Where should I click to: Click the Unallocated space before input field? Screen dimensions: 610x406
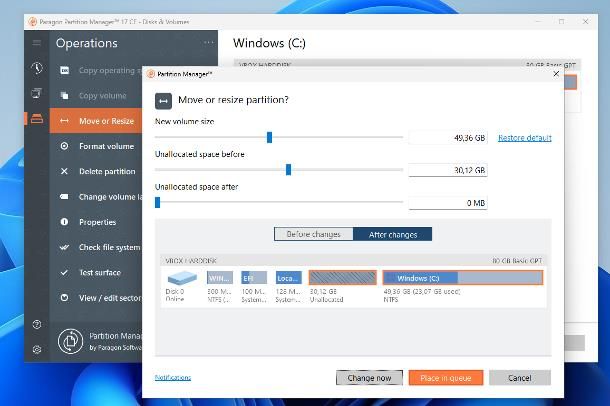(x=448, y=170)
